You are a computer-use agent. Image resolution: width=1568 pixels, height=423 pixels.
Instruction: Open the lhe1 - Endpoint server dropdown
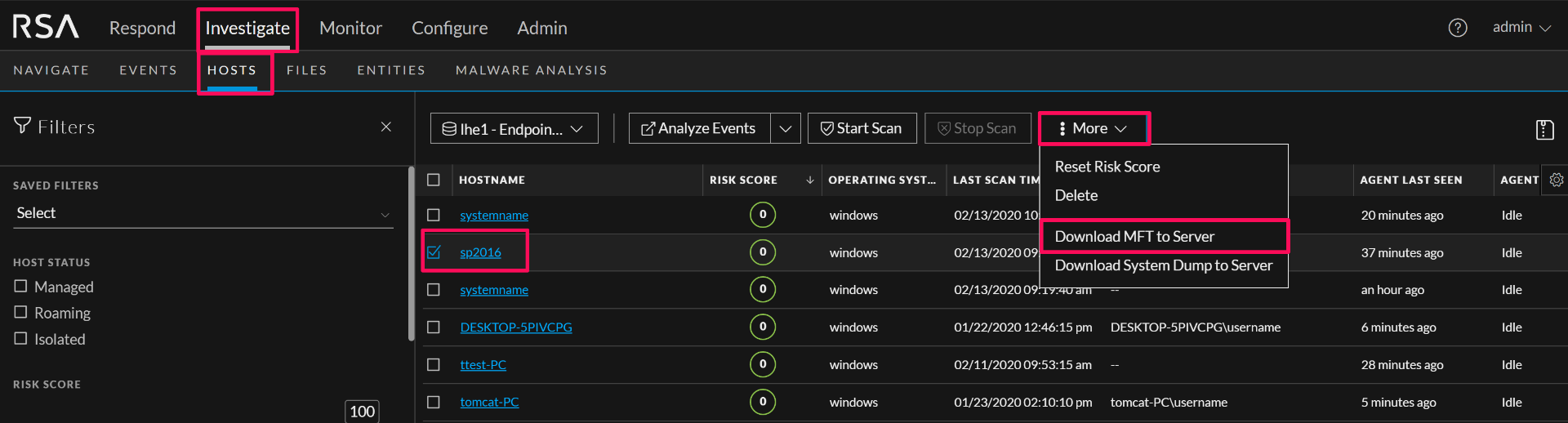[514, 128]
